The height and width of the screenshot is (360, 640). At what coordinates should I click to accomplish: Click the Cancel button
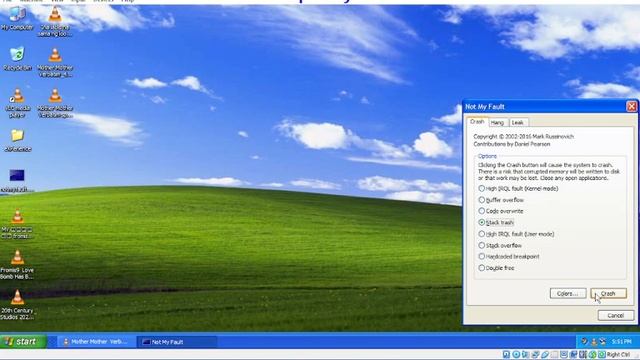click(x=616, y=315)
